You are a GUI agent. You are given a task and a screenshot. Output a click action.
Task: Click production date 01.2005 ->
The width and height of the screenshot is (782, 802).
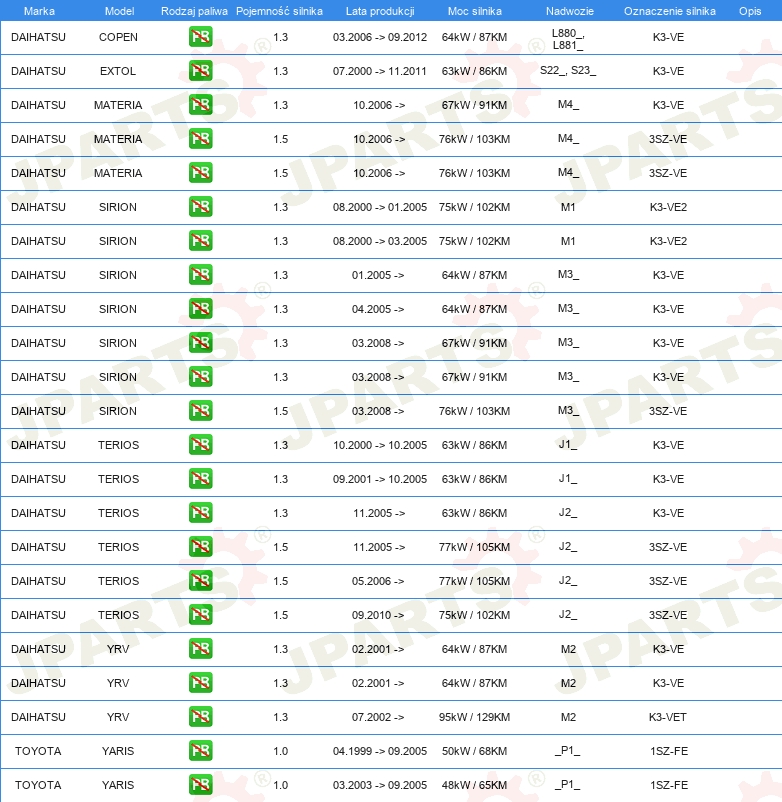(378, 275)
